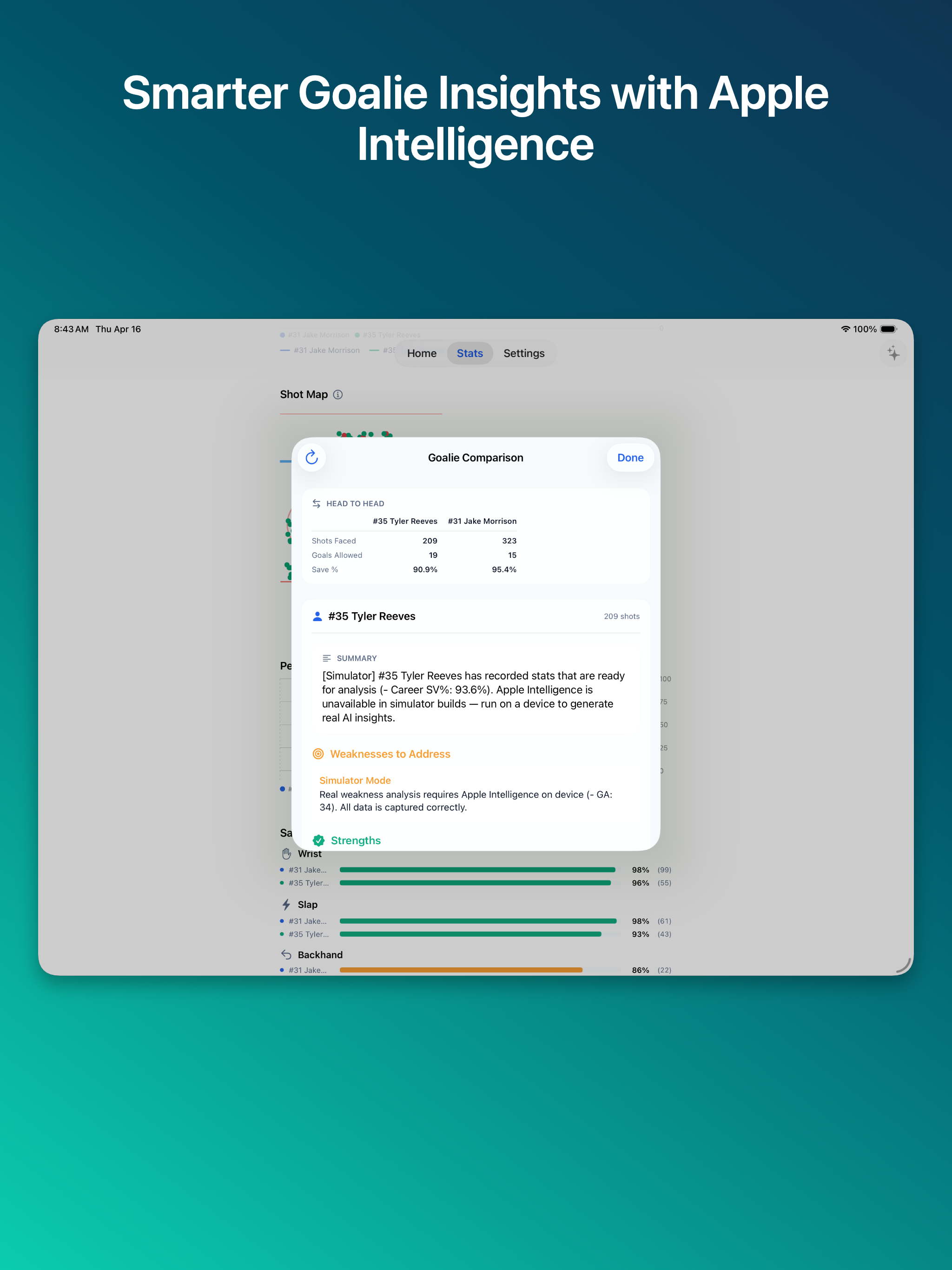
Task: Click the Slap bar for #31 Jake
Action: (x=478, y=921)
